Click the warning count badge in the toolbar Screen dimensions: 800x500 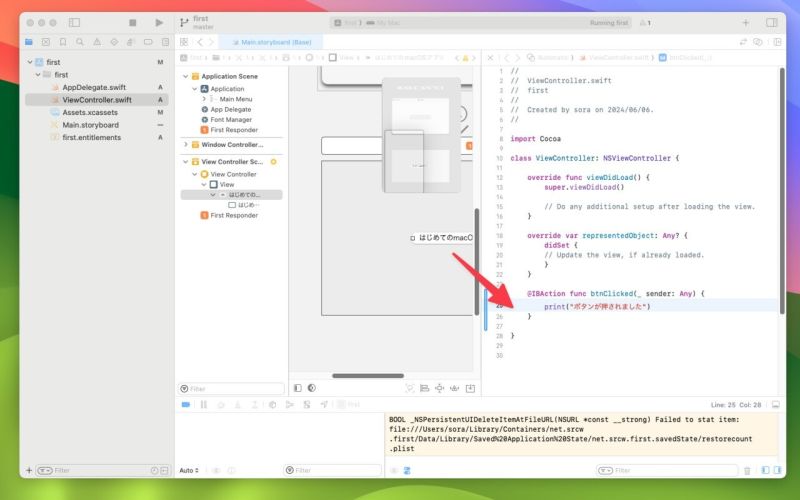[x=645, y=22]
